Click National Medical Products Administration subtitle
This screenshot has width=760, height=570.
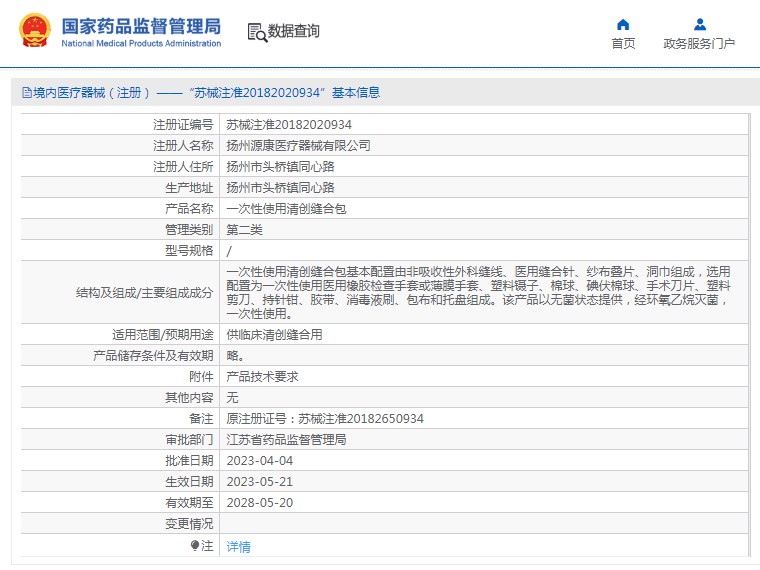[x=141, y=43]
